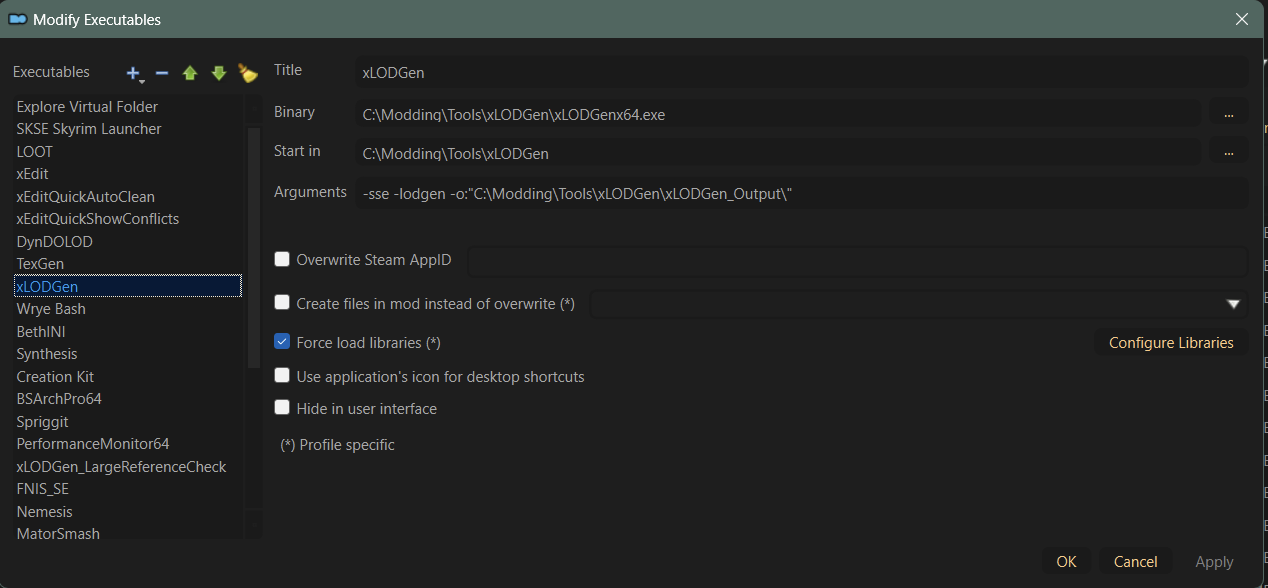Move executable up with green arrow
Viewport: 1268px width, 588px height.
point(190,73)
